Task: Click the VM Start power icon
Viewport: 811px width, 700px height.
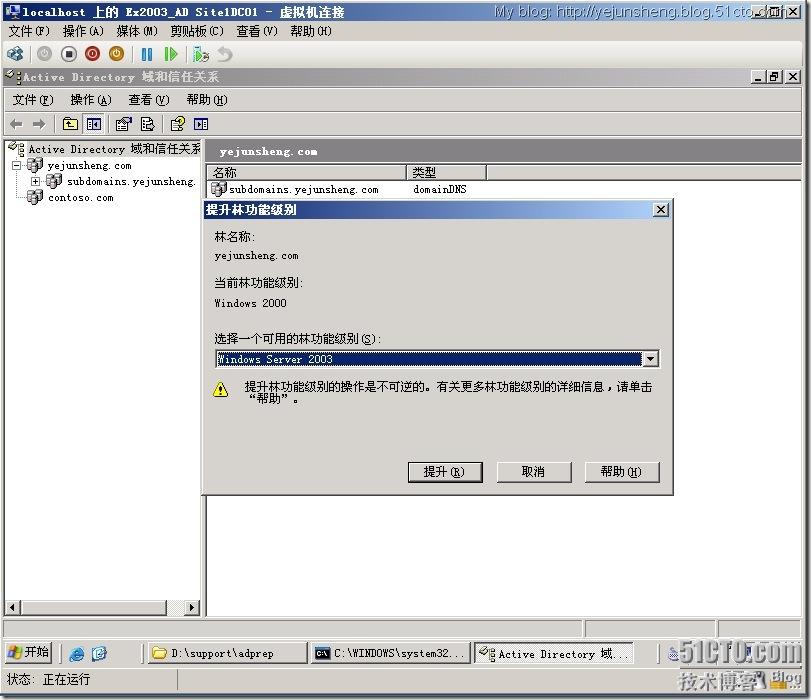Action: coord(44,54)
